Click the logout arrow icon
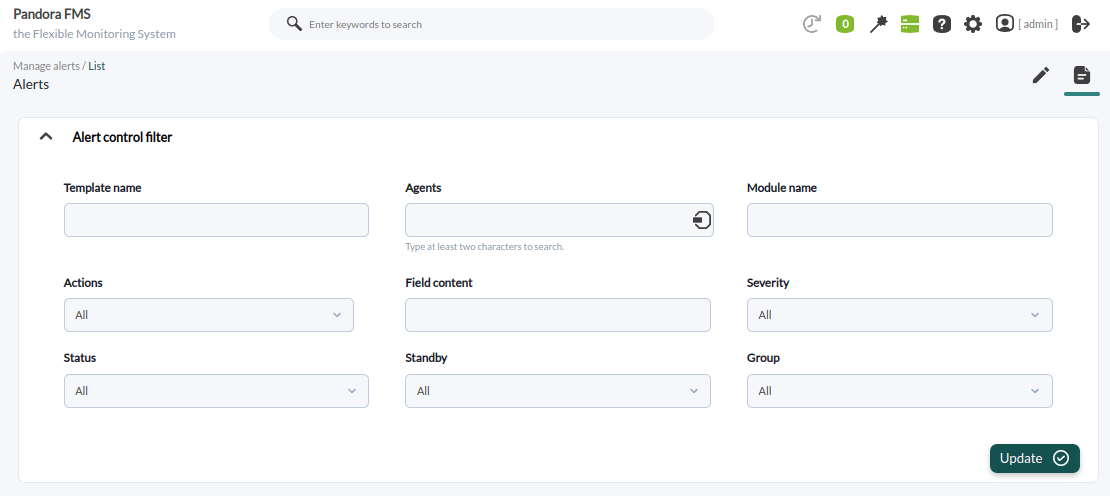 [1081, 24]
